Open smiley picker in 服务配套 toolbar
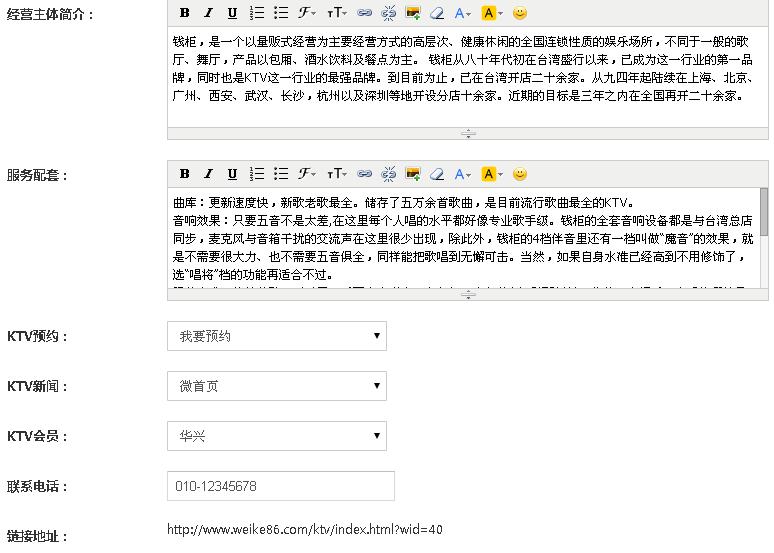This screenshot has width=774, height=553. coord(520,174)
